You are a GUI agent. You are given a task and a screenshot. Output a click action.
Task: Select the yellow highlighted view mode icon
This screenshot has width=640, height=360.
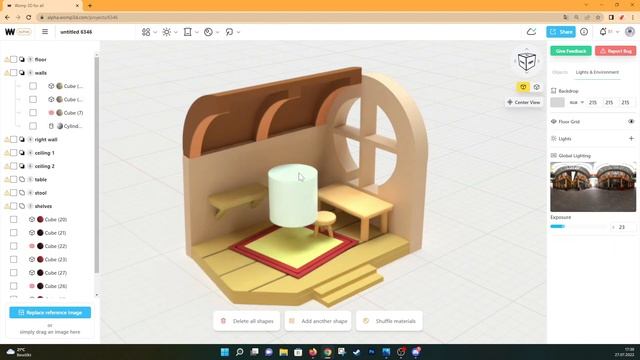[x=523, y=87]
